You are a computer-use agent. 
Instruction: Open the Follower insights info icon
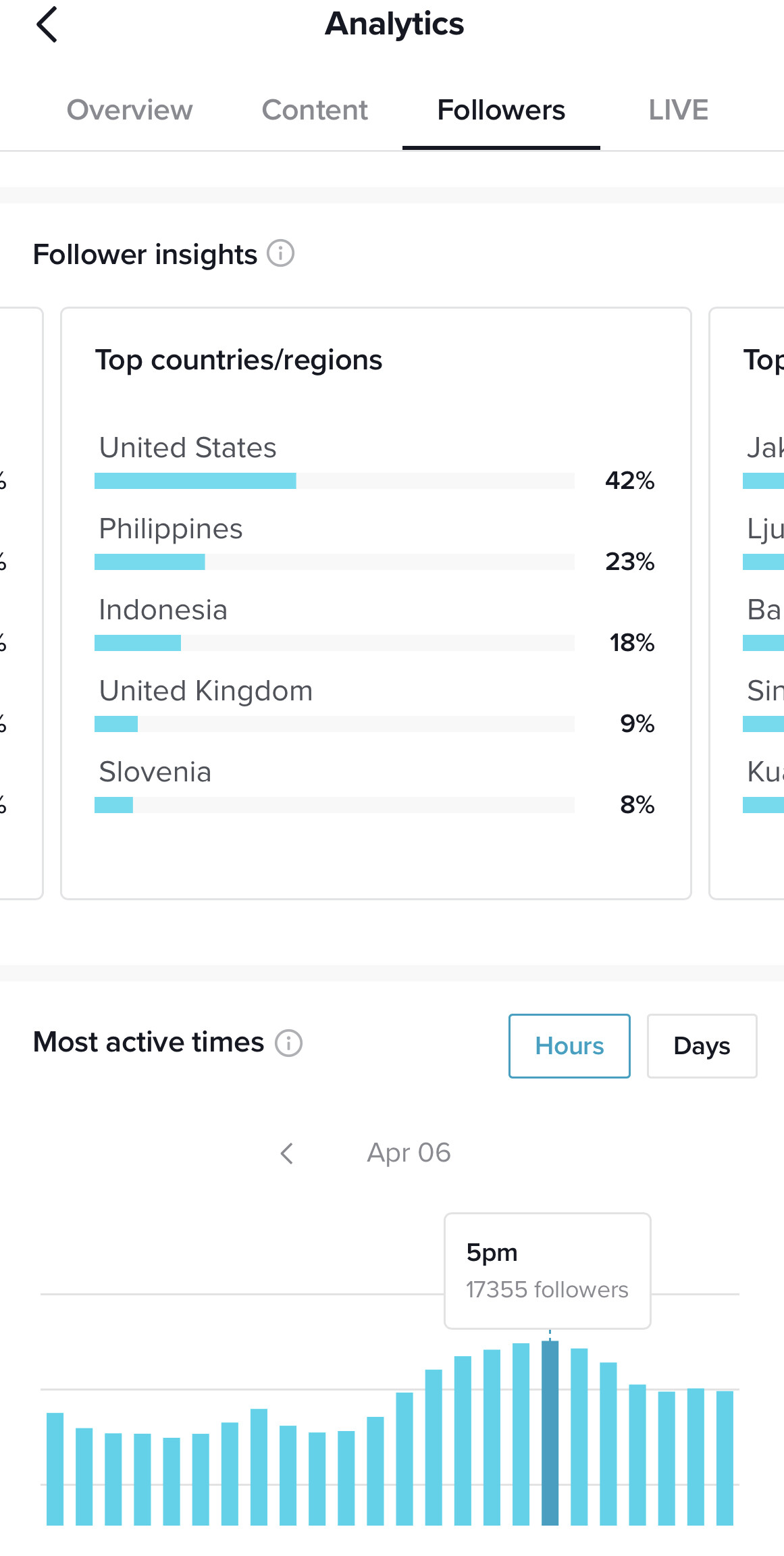[x=280, y=254]
